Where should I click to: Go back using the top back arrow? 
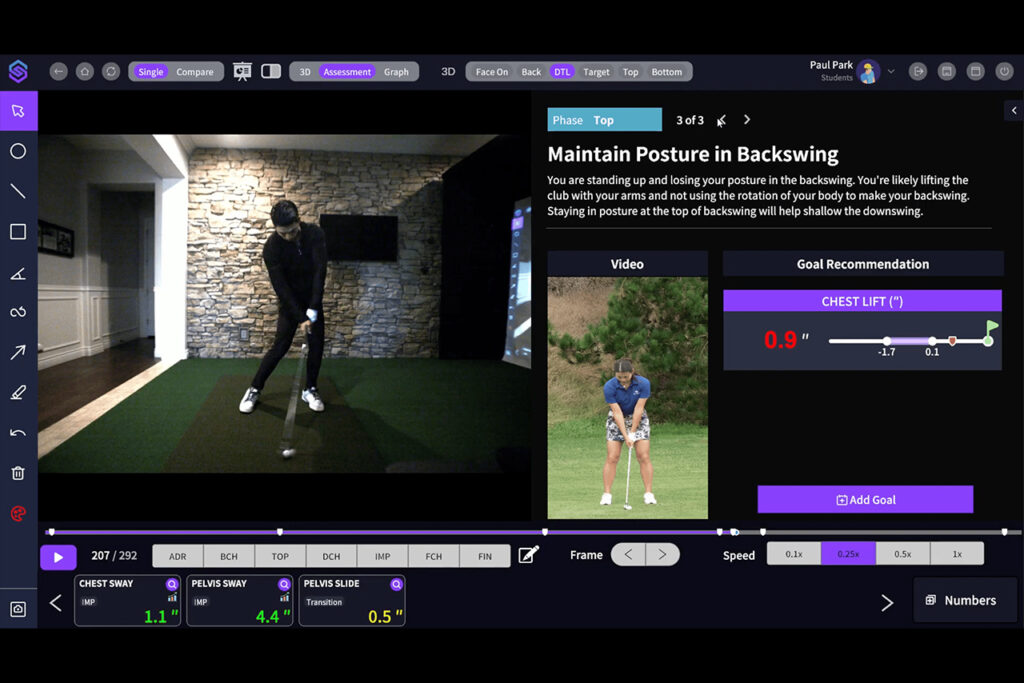tap(59, 71)
